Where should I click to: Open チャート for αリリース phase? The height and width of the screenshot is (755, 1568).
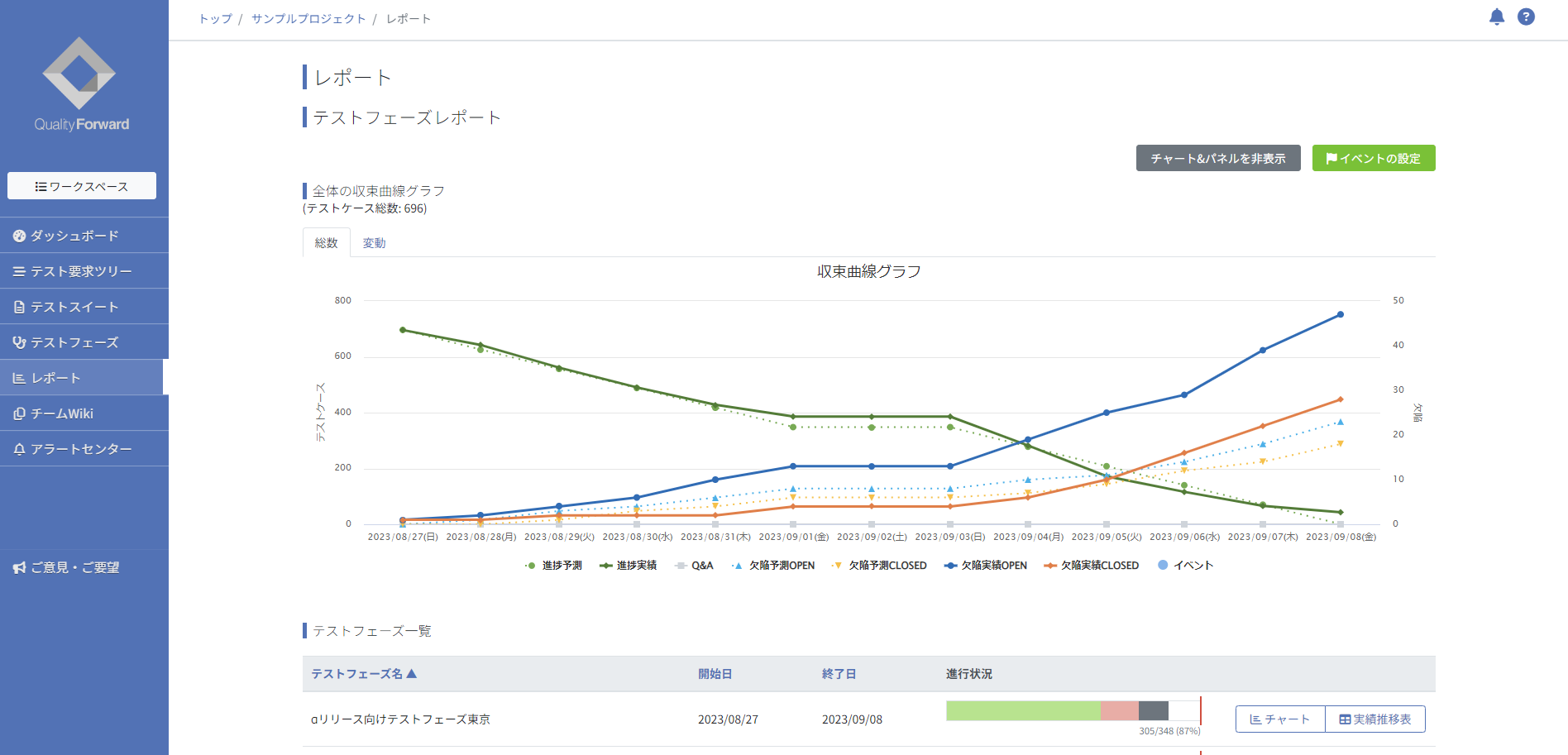pyautogui.click(x=1280, y=719)
